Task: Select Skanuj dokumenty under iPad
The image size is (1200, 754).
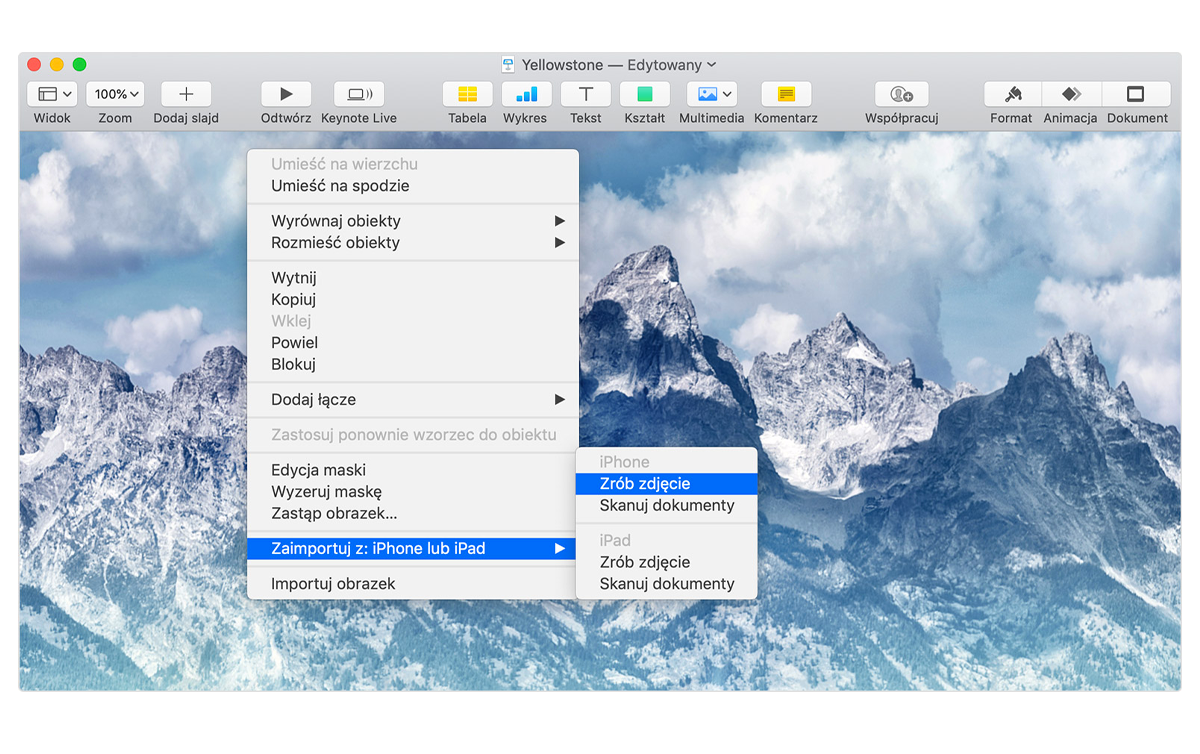Action: click(667, 584)
